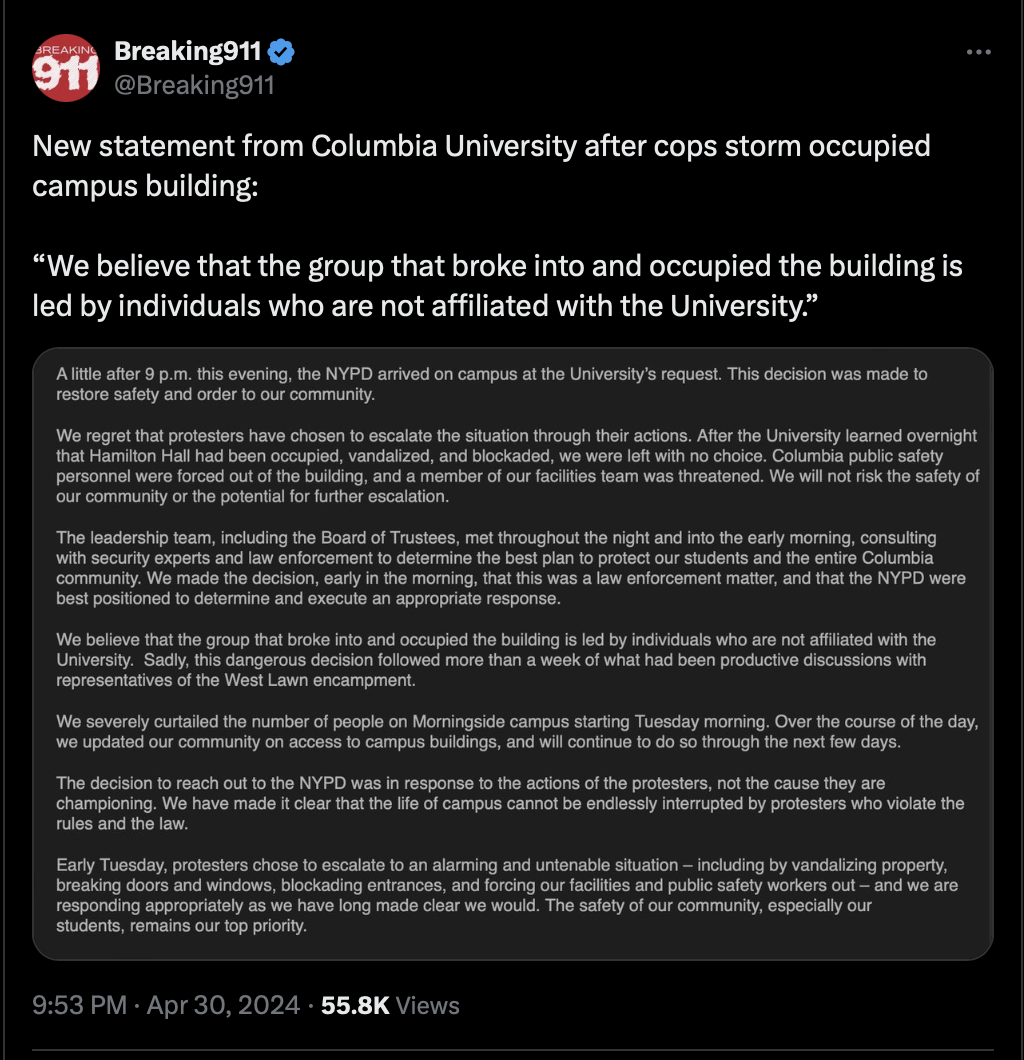This screenshot has width=1024, height=1060.
Task: Click the Breaking911 display name
Action: (188, 52)
